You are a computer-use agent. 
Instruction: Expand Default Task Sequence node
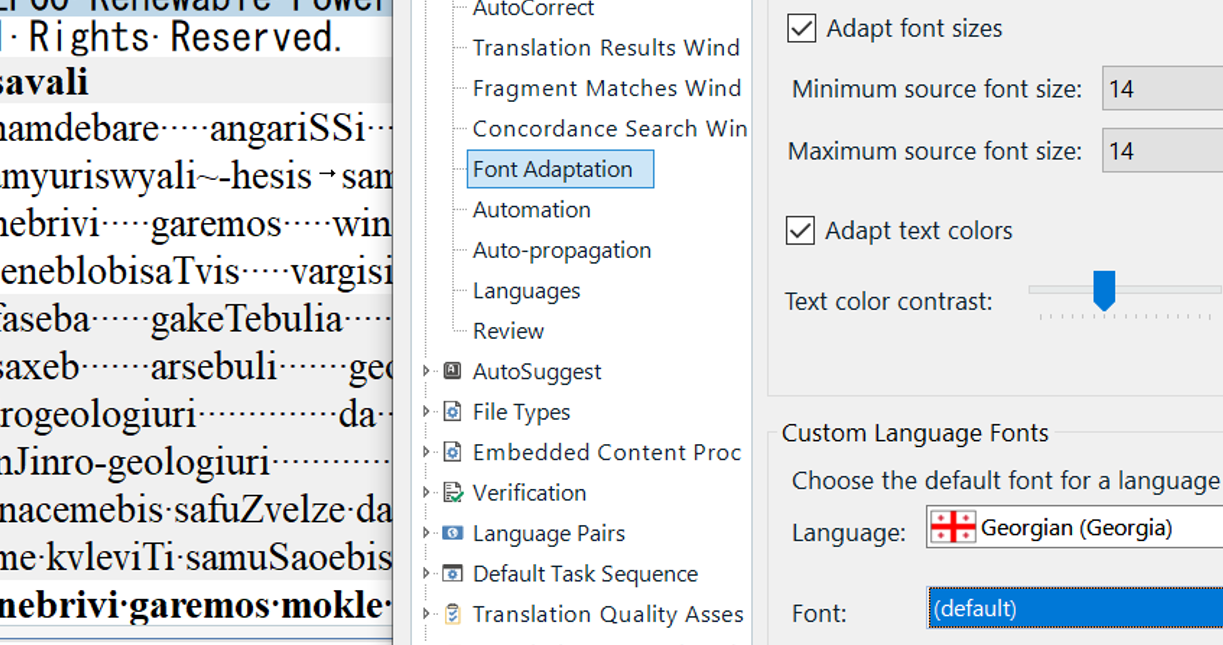pos(427,574)
